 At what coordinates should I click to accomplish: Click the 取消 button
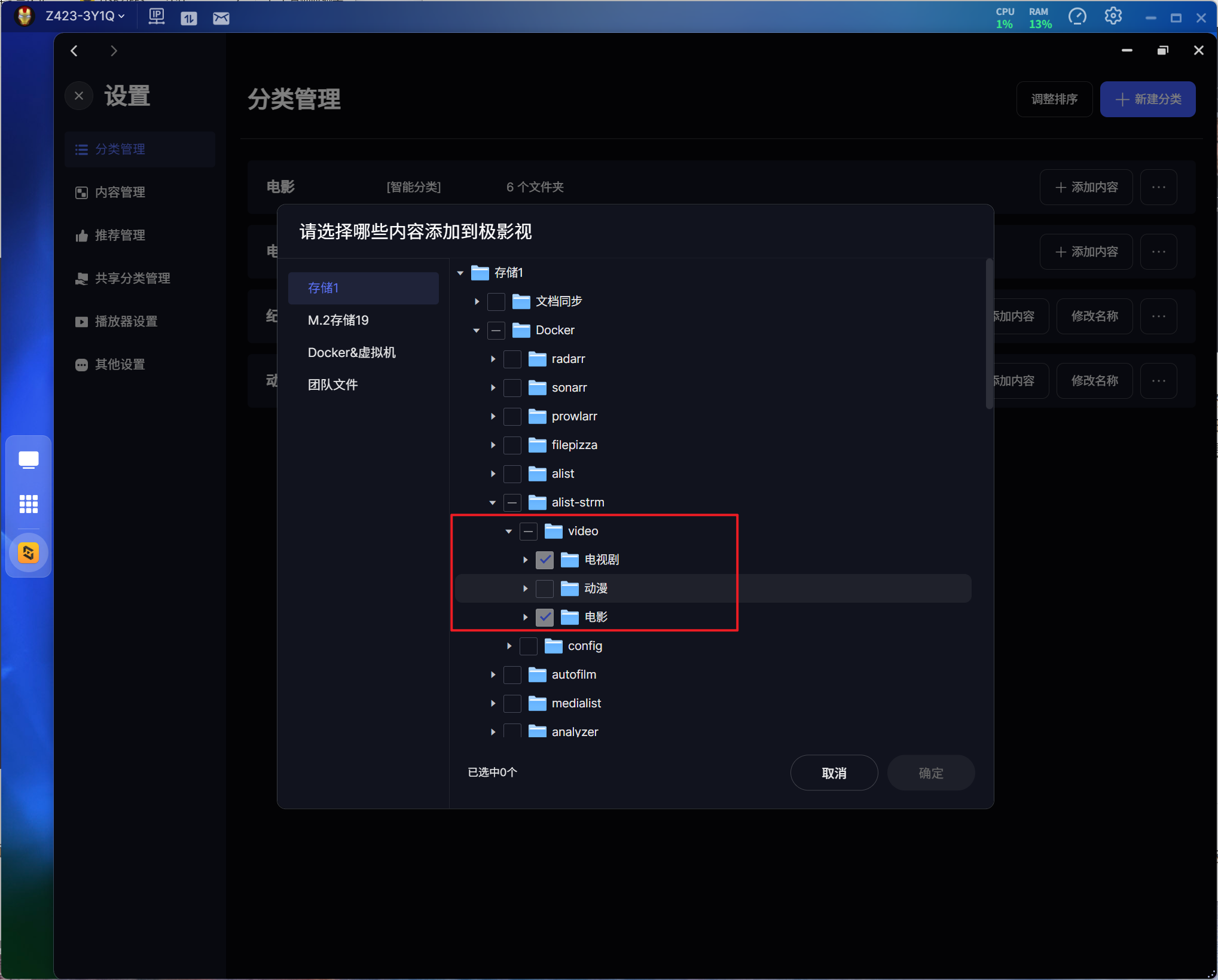tap(834, 773)
